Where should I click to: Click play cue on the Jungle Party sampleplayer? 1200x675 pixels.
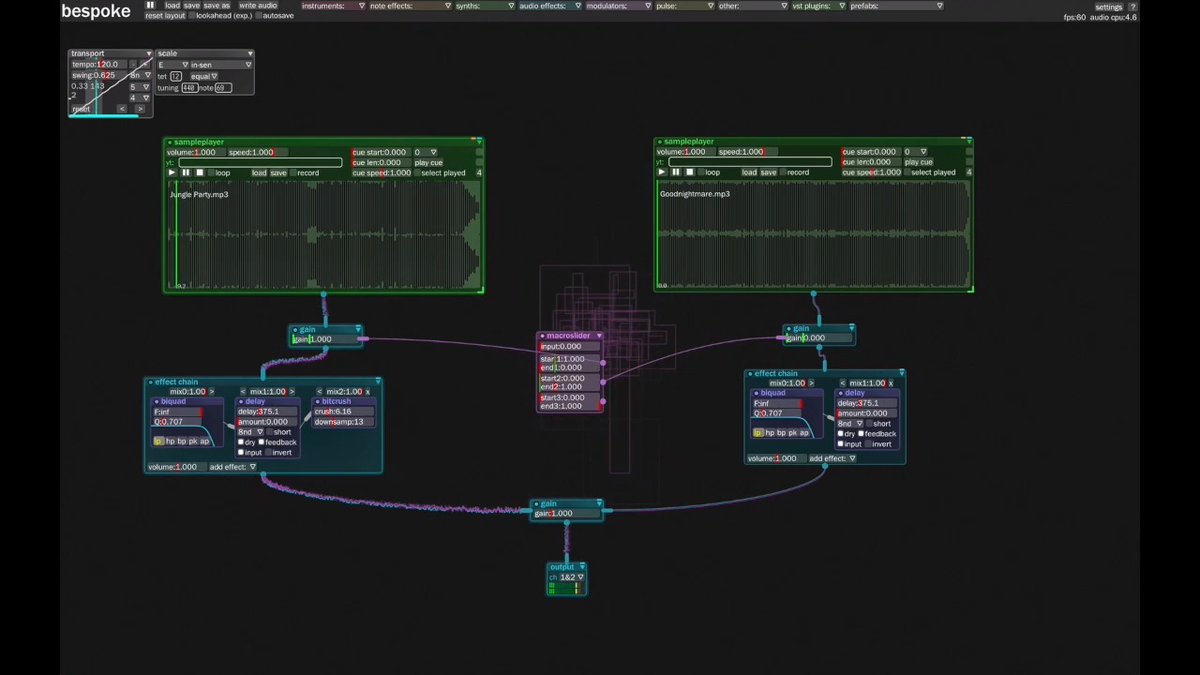pyautogui.click(x=429, y=162)
